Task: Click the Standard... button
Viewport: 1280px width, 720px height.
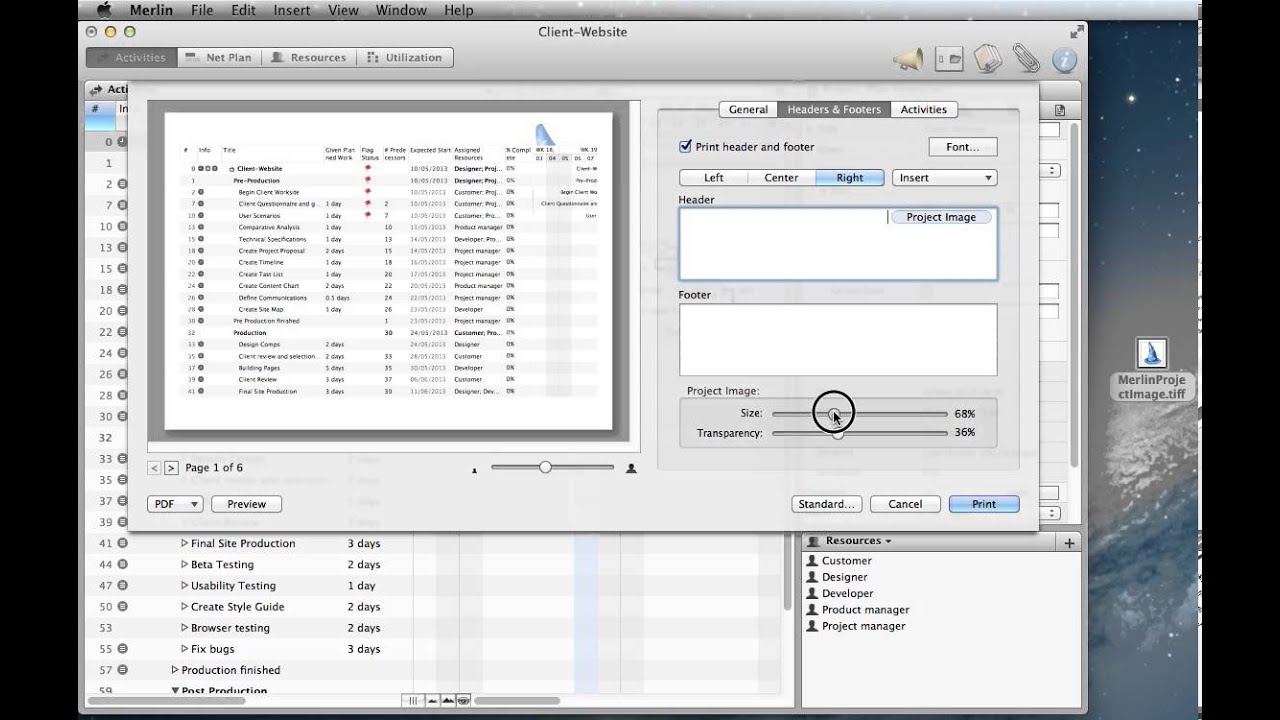Action: (827, 504)
